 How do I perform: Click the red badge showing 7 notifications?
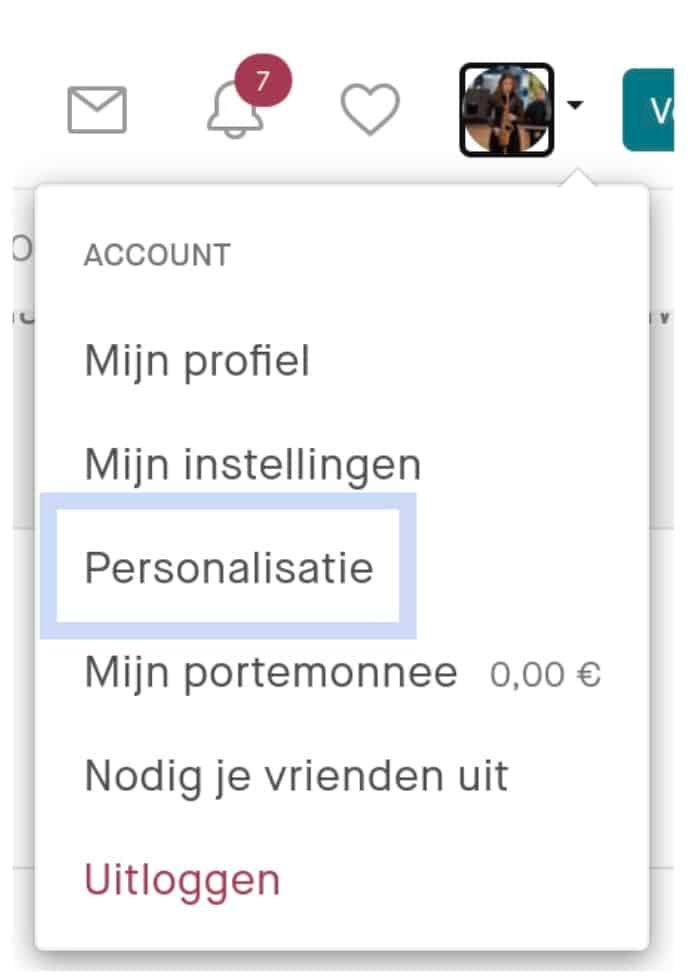coord(262,82)
